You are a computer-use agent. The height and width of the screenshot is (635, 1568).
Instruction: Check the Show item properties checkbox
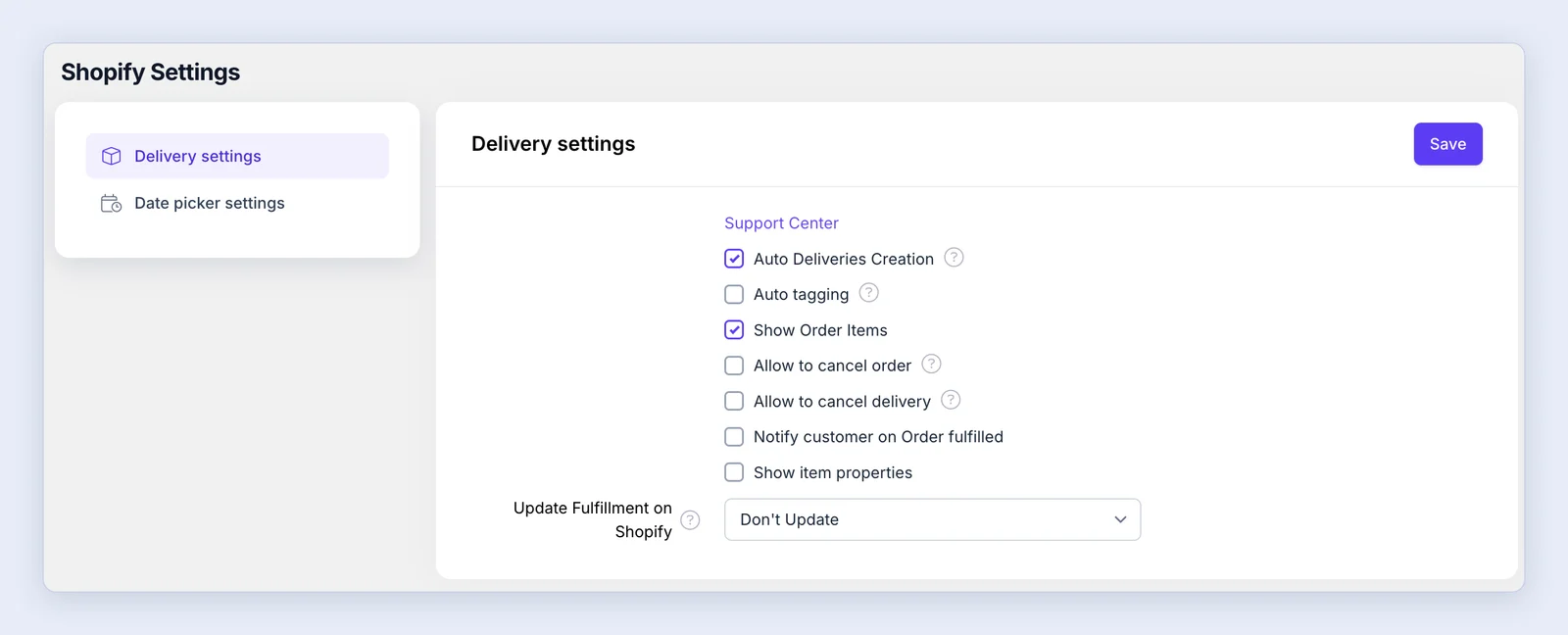(734, 472)
